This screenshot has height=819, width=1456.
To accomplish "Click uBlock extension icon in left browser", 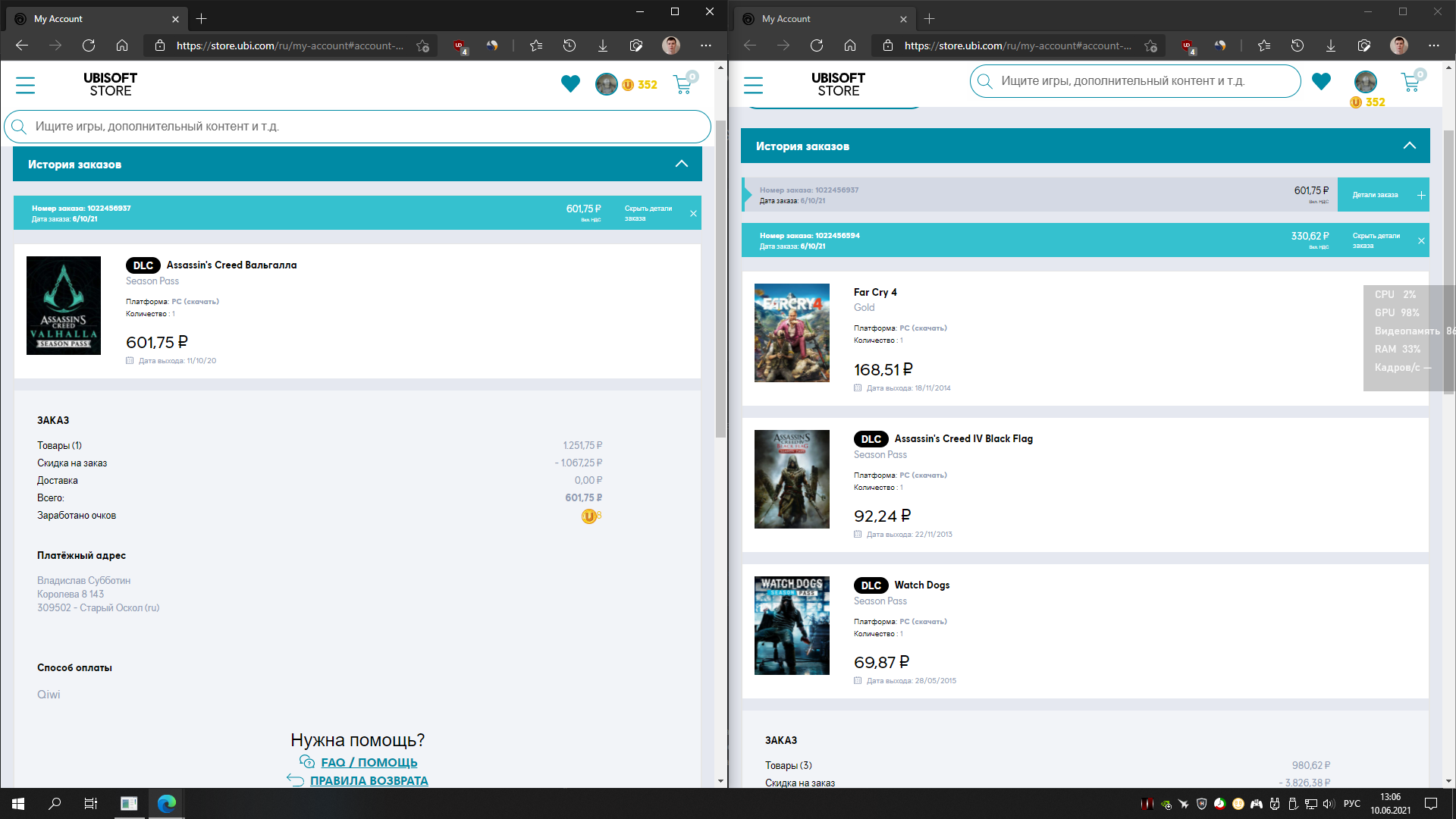I will click(460, 46).
